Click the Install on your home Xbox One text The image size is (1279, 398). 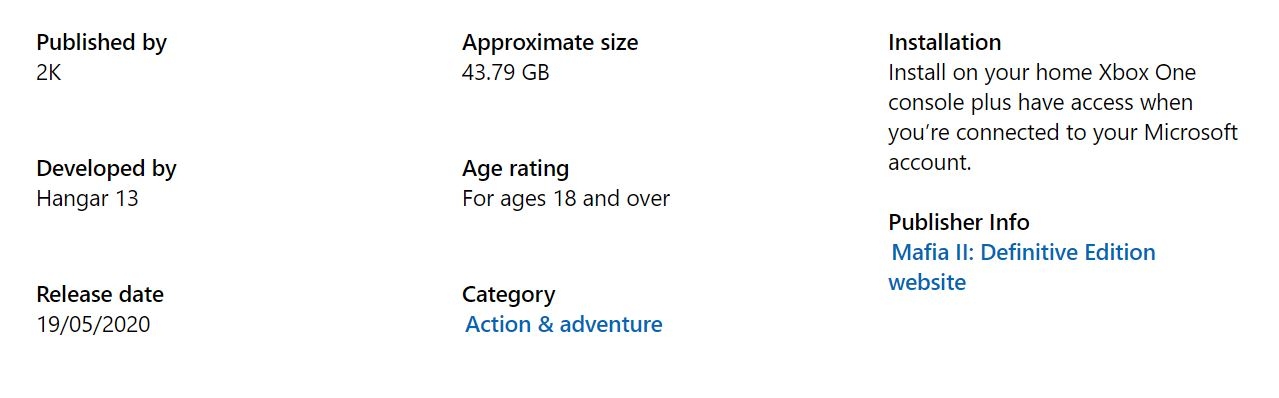click(x=1042, y=72)
